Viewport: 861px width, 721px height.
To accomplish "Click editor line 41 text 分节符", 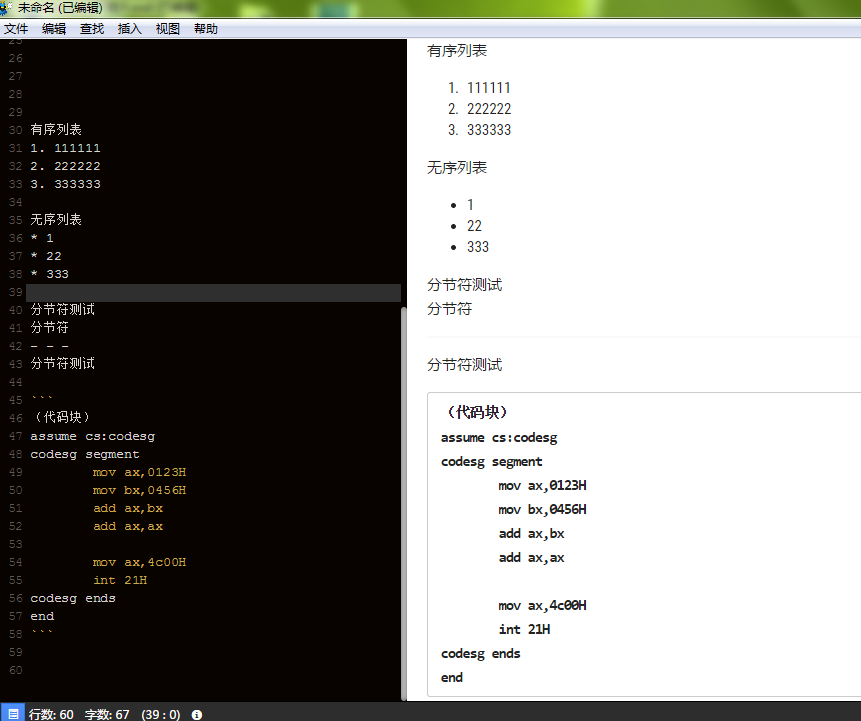I will point(49,328).
